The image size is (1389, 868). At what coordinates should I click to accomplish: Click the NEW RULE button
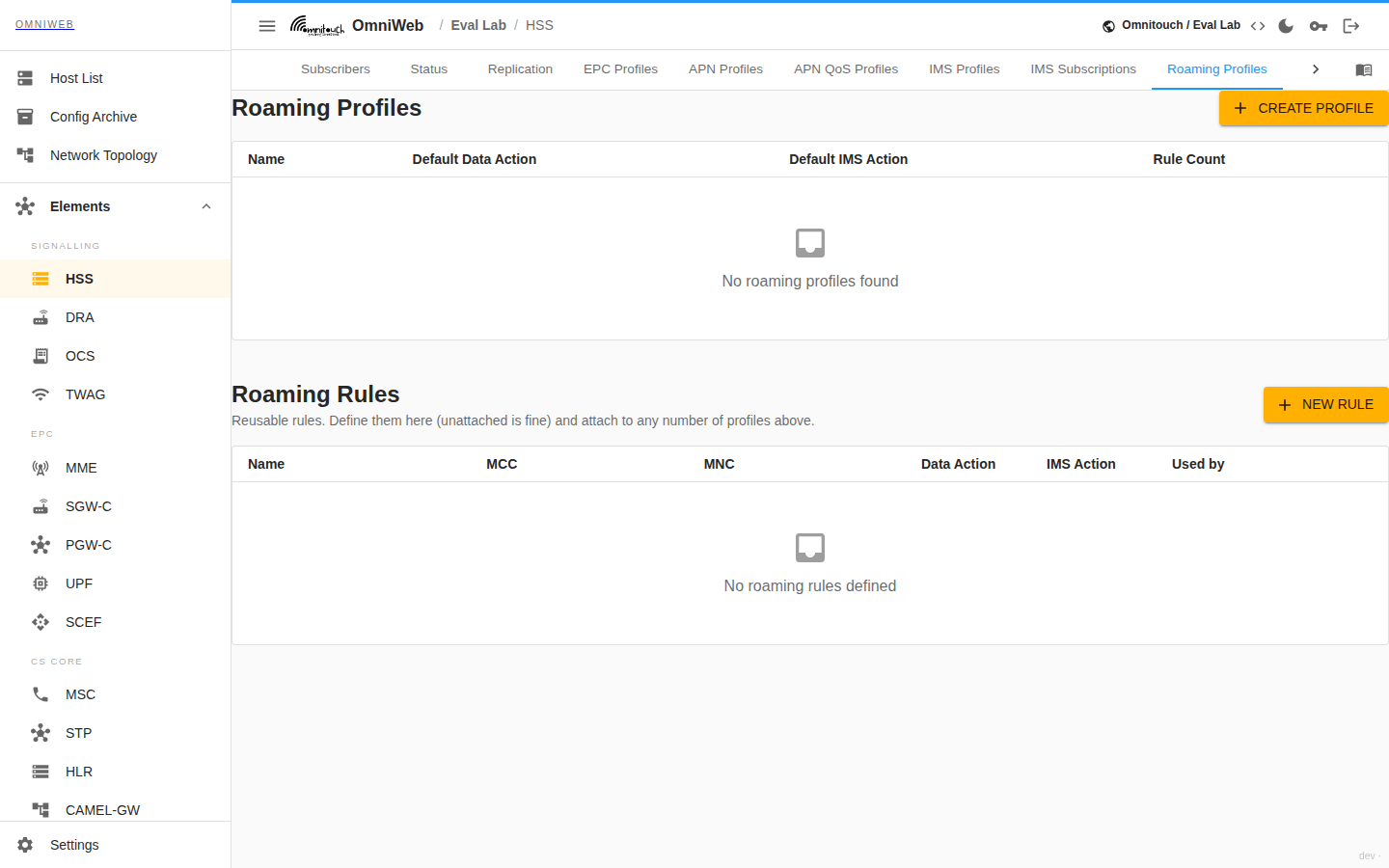coord(1326,405)
